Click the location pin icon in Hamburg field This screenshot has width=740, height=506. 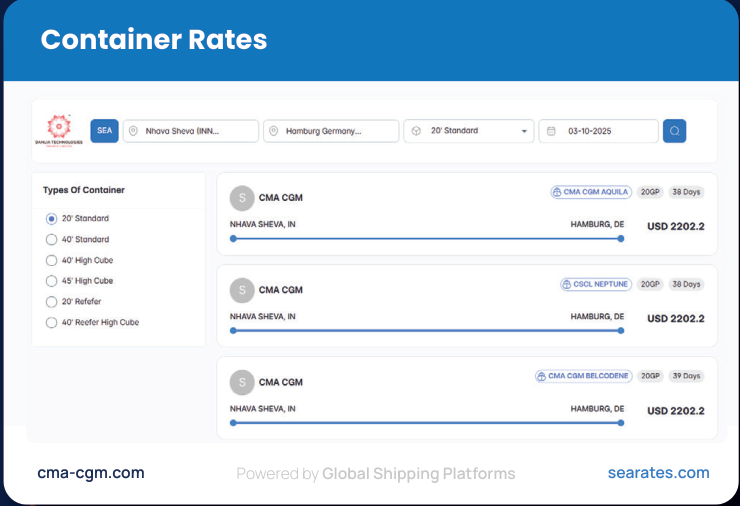coord(273,131)
